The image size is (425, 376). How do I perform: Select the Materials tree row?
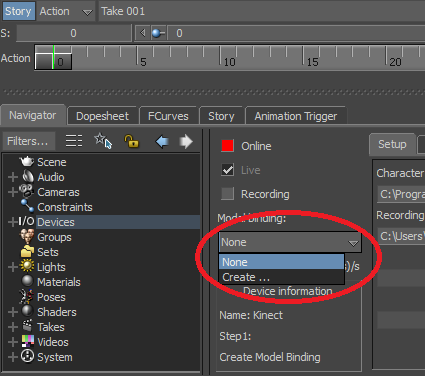59,282
